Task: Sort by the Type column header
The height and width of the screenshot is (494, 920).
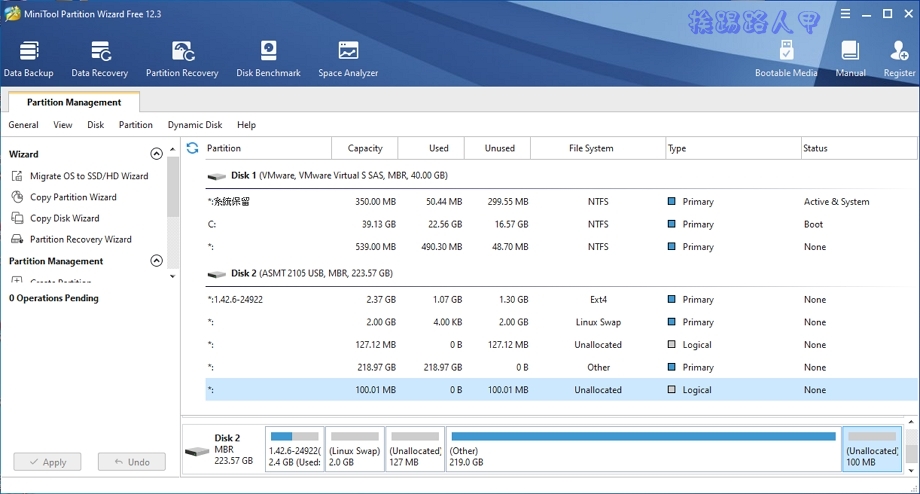Action: point(733,148)
